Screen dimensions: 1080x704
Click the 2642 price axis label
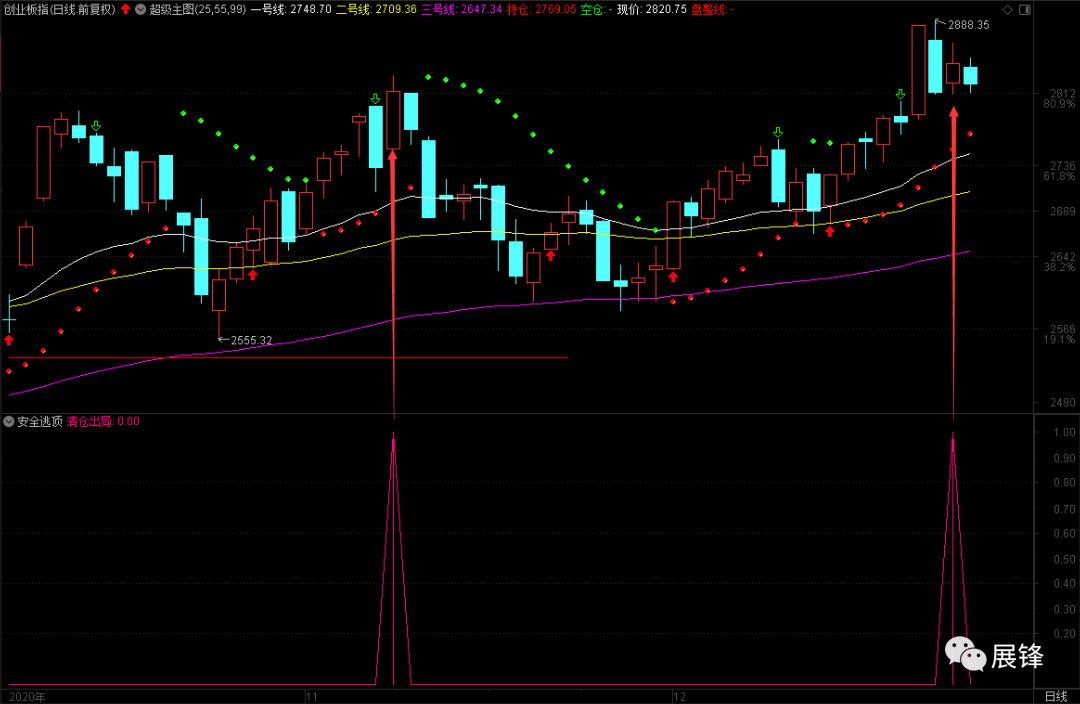(1063, 257)
